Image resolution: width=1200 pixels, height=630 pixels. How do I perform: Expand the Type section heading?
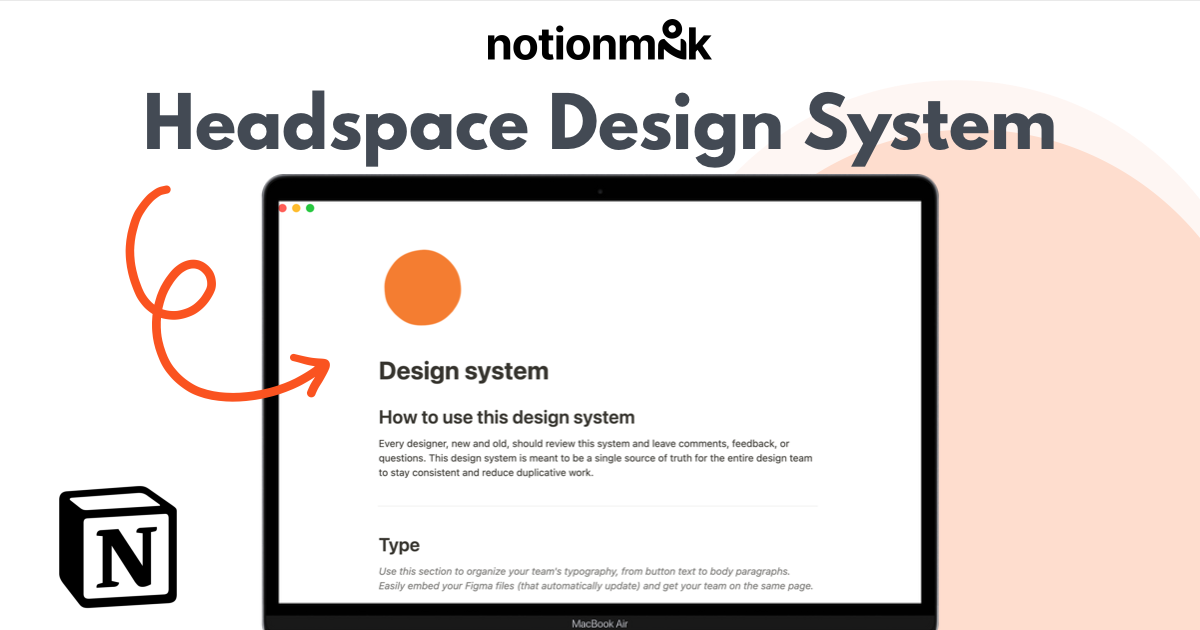tap(398, 545)
